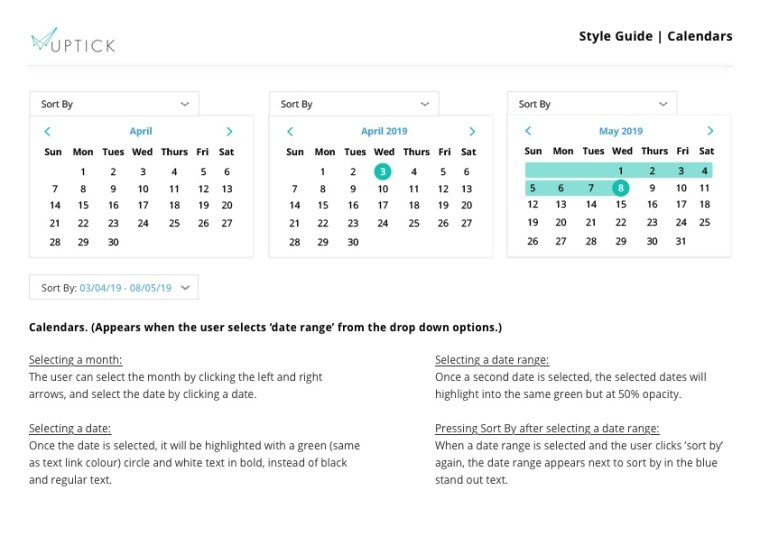Select date 15 in the April calendar

[x=83, y=205]
